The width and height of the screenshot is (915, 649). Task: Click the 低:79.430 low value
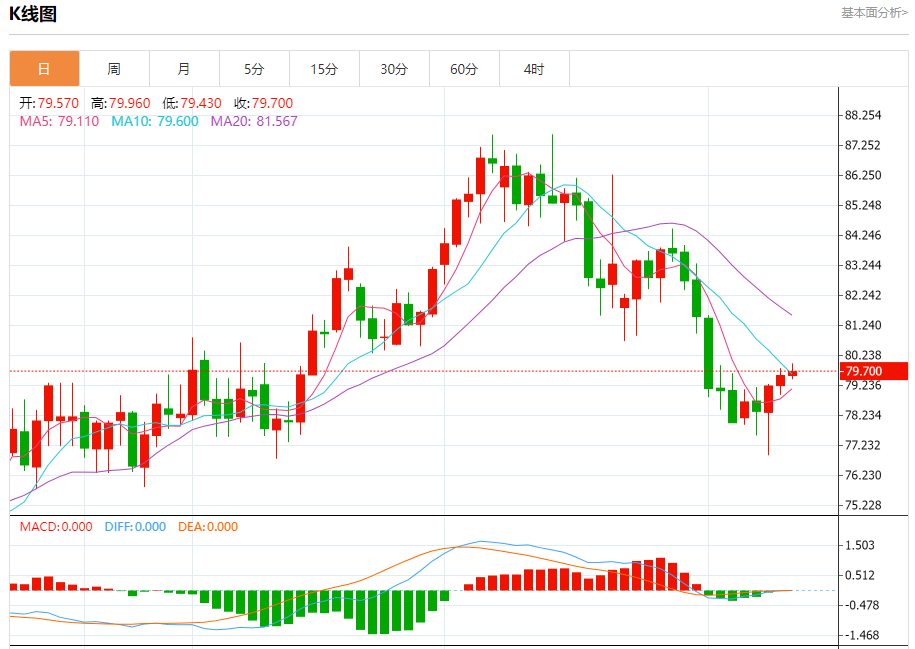click(192, 103)
